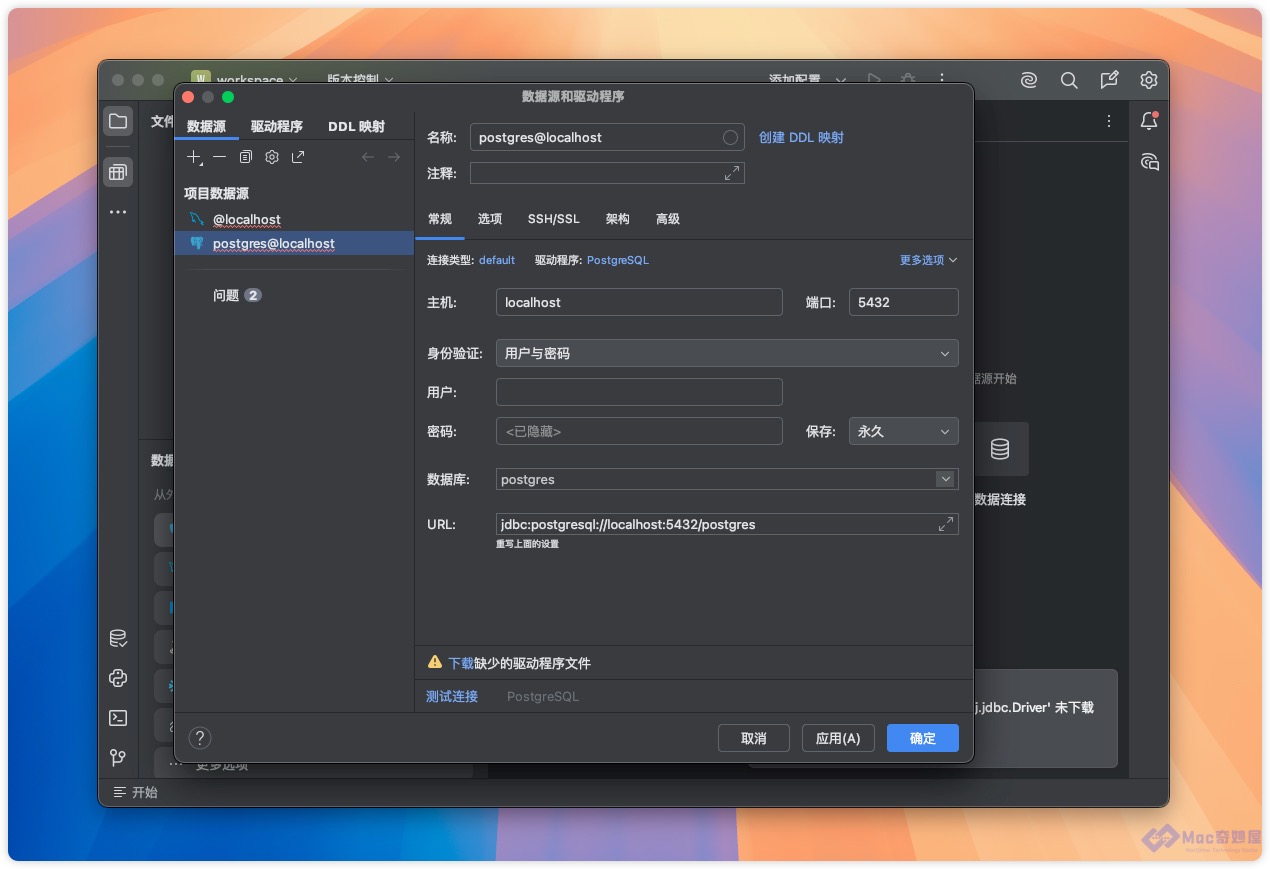Open the AI chat icon in right sidebar
The image size is (1270, 869).
click(1149, 162)
